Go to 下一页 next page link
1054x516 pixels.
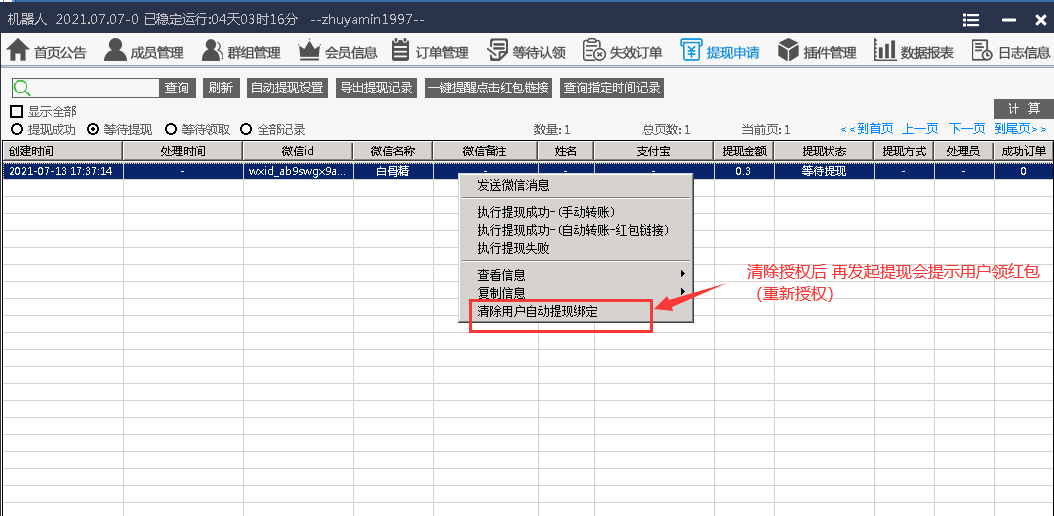[x=967, y=129]
